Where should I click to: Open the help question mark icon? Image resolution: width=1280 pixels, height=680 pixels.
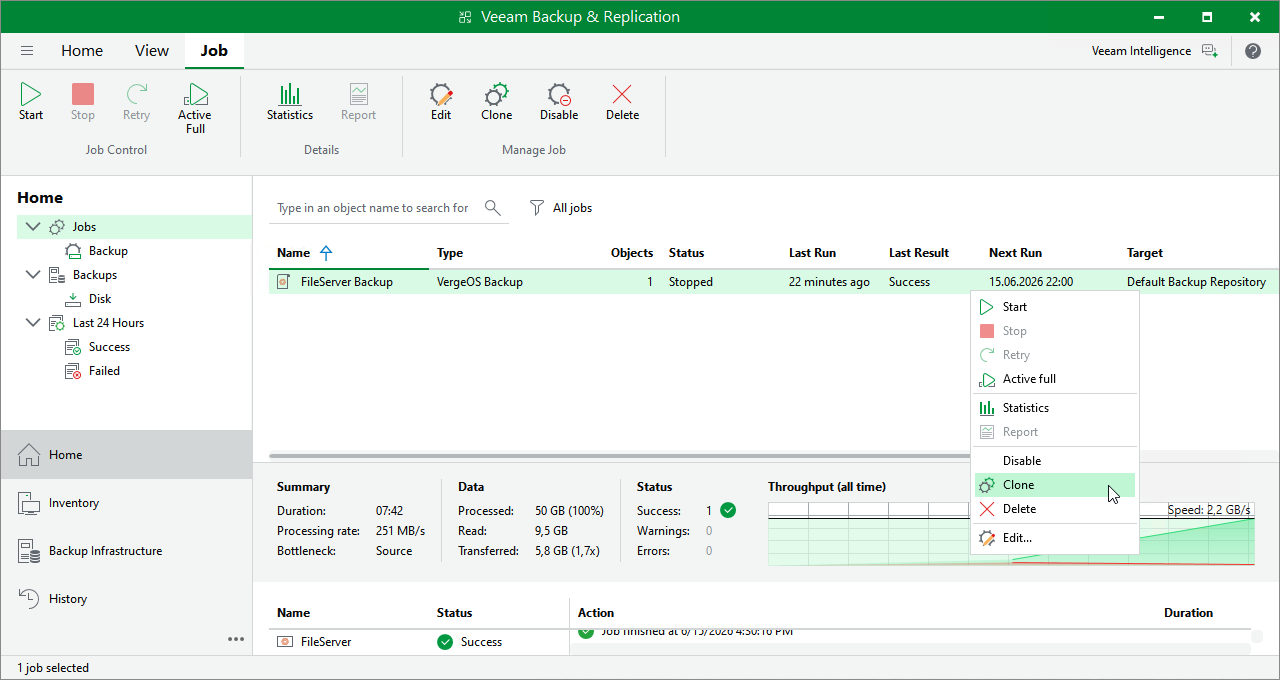1253,51
